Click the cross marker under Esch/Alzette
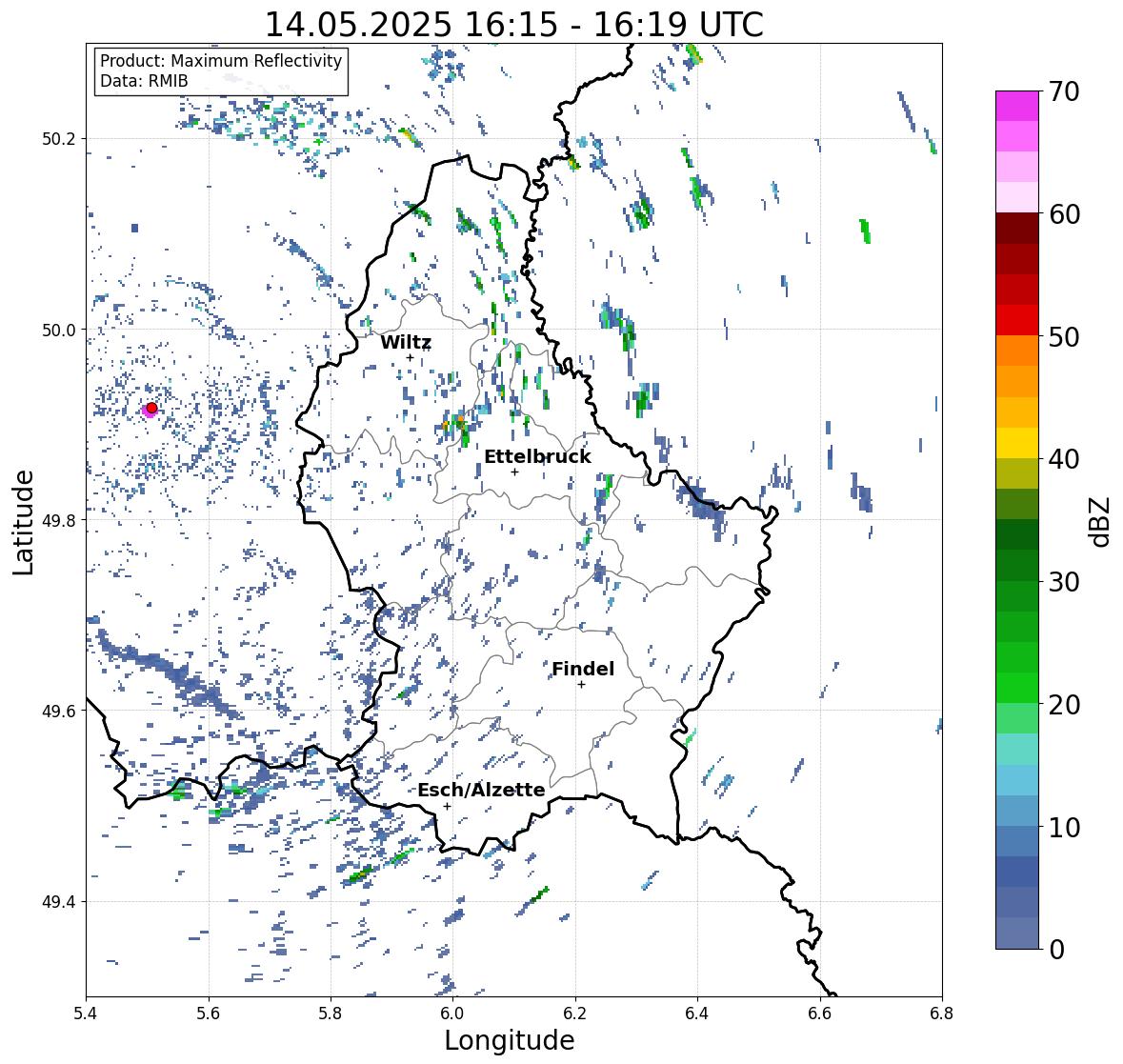This screenshot has width=1123, height=1064. [447, 806]
